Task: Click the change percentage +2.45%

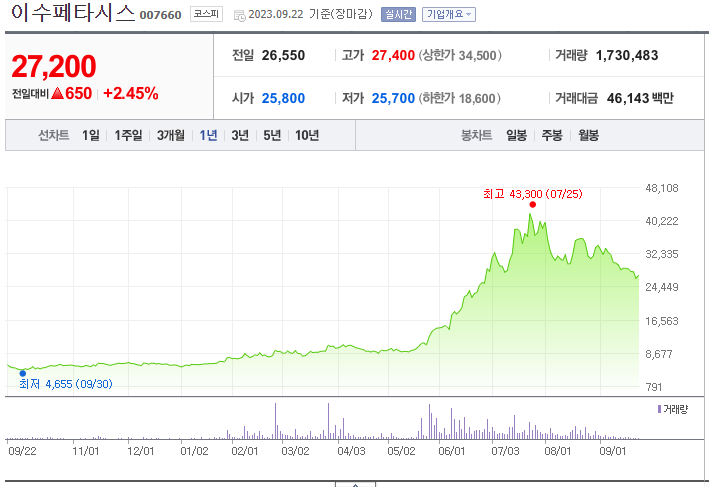Action: click(x=131, y=94)
